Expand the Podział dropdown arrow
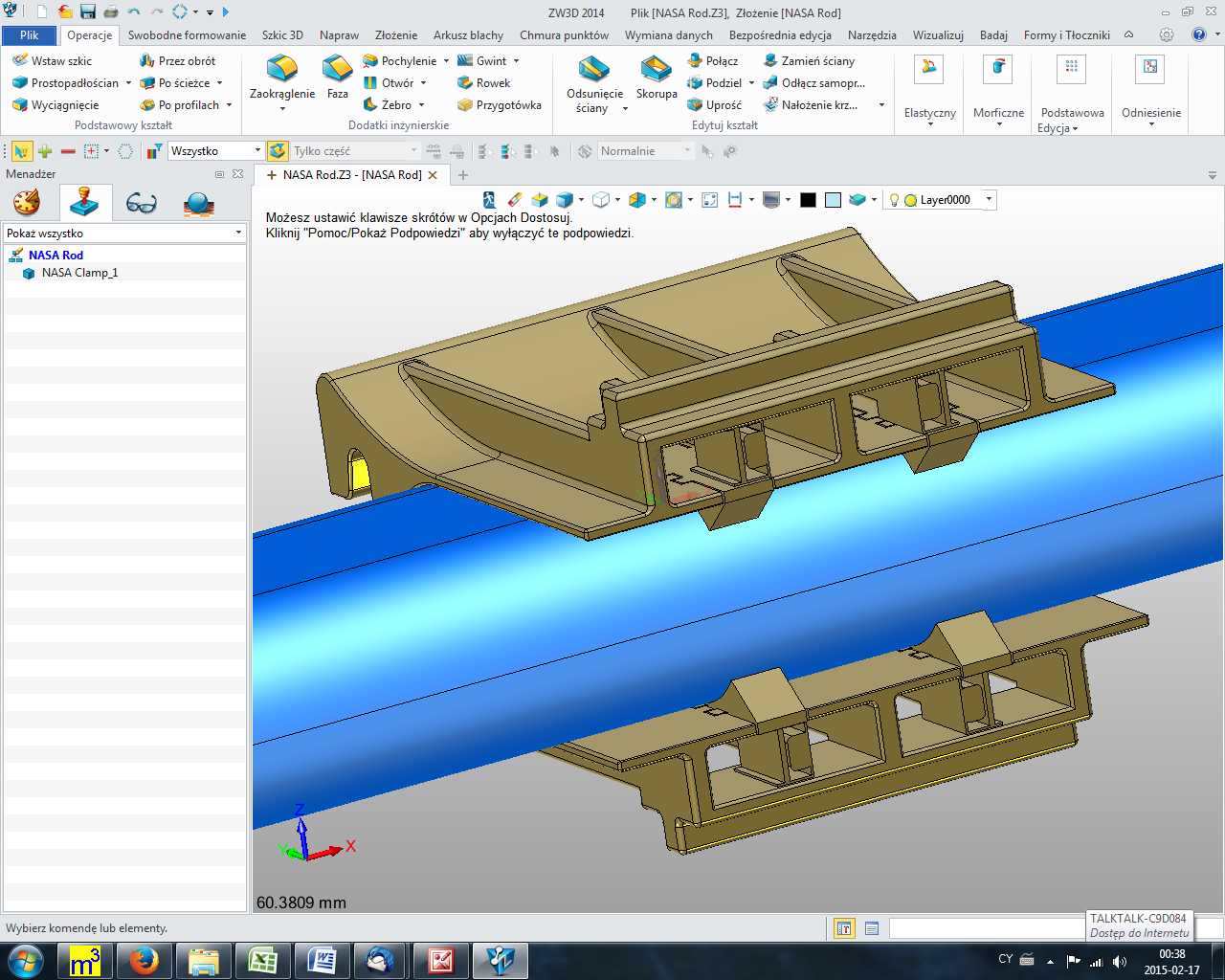 (751, 83)
